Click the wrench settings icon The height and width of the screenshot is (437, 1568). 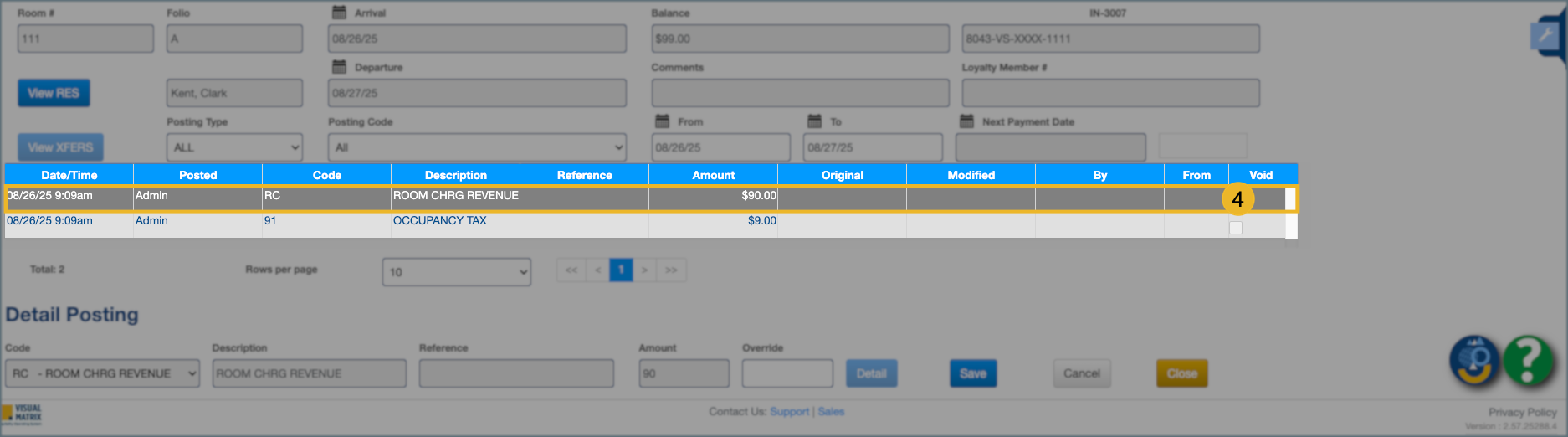coord(1545,36)
